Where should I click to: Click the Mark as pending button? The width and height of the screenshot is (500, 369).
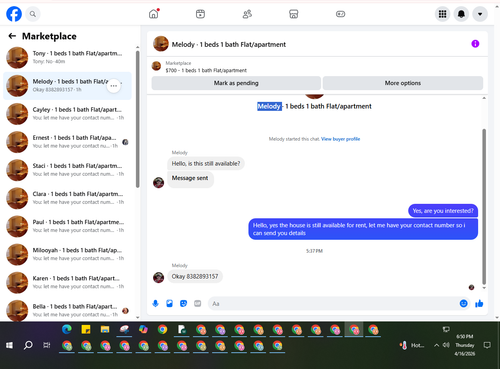[x=236, y=83]
